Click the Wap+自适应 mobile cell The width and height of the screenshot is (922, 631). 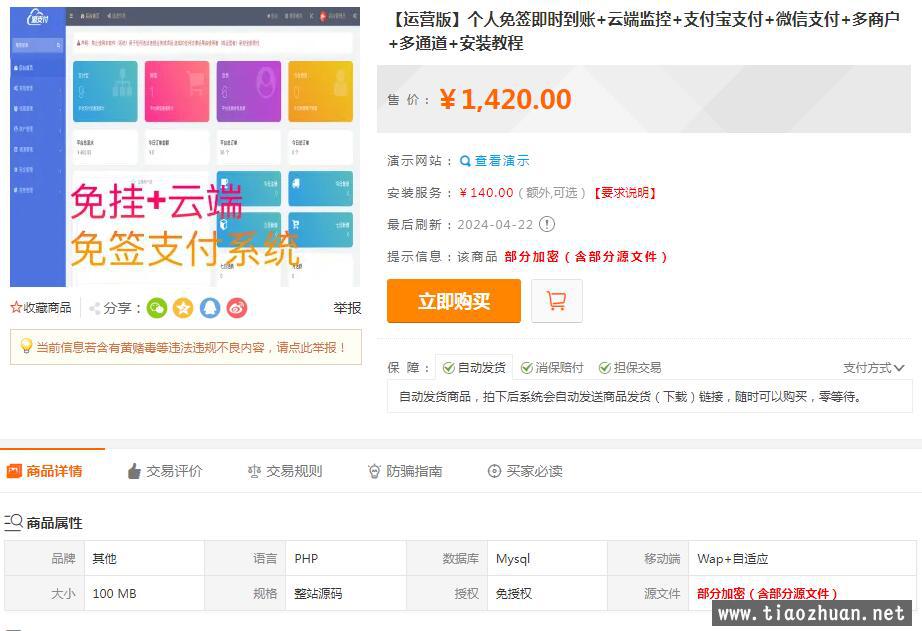(x=803, y=559)
